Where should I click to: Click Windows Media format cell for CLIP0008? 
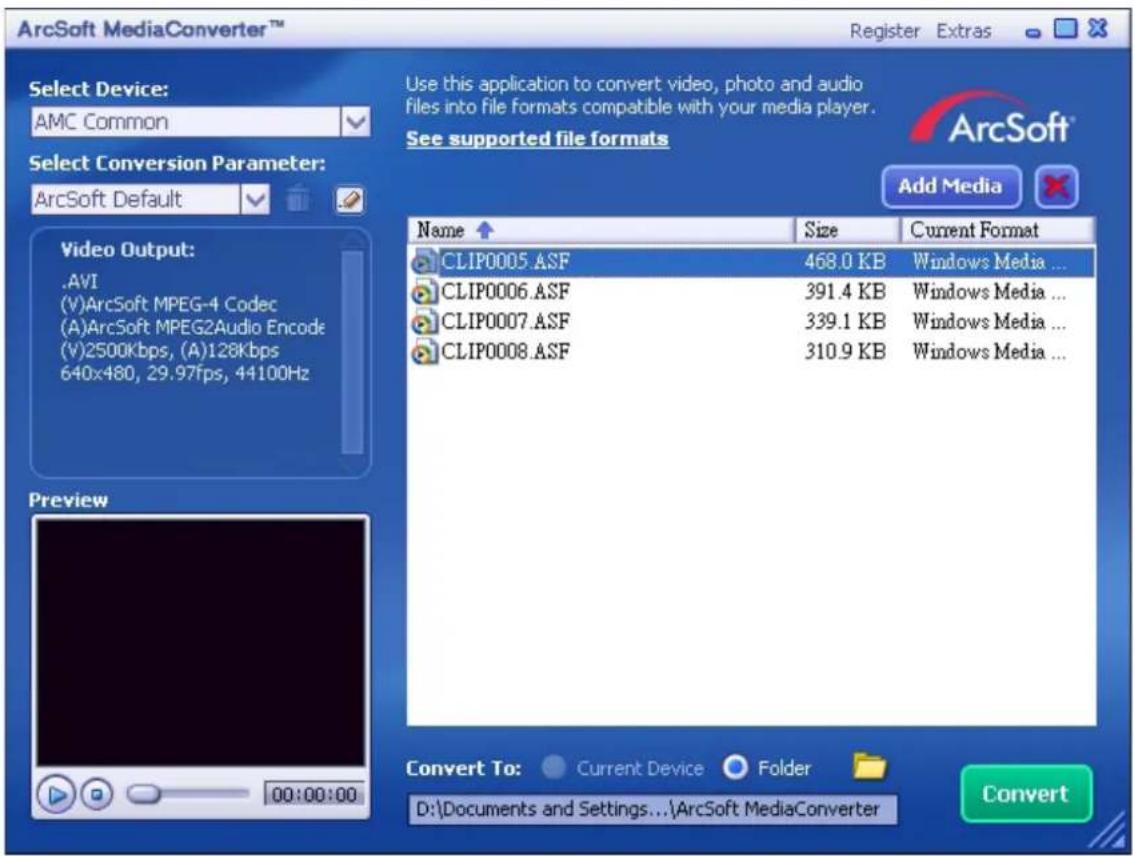pyautogui.click(x=989, y=351)
